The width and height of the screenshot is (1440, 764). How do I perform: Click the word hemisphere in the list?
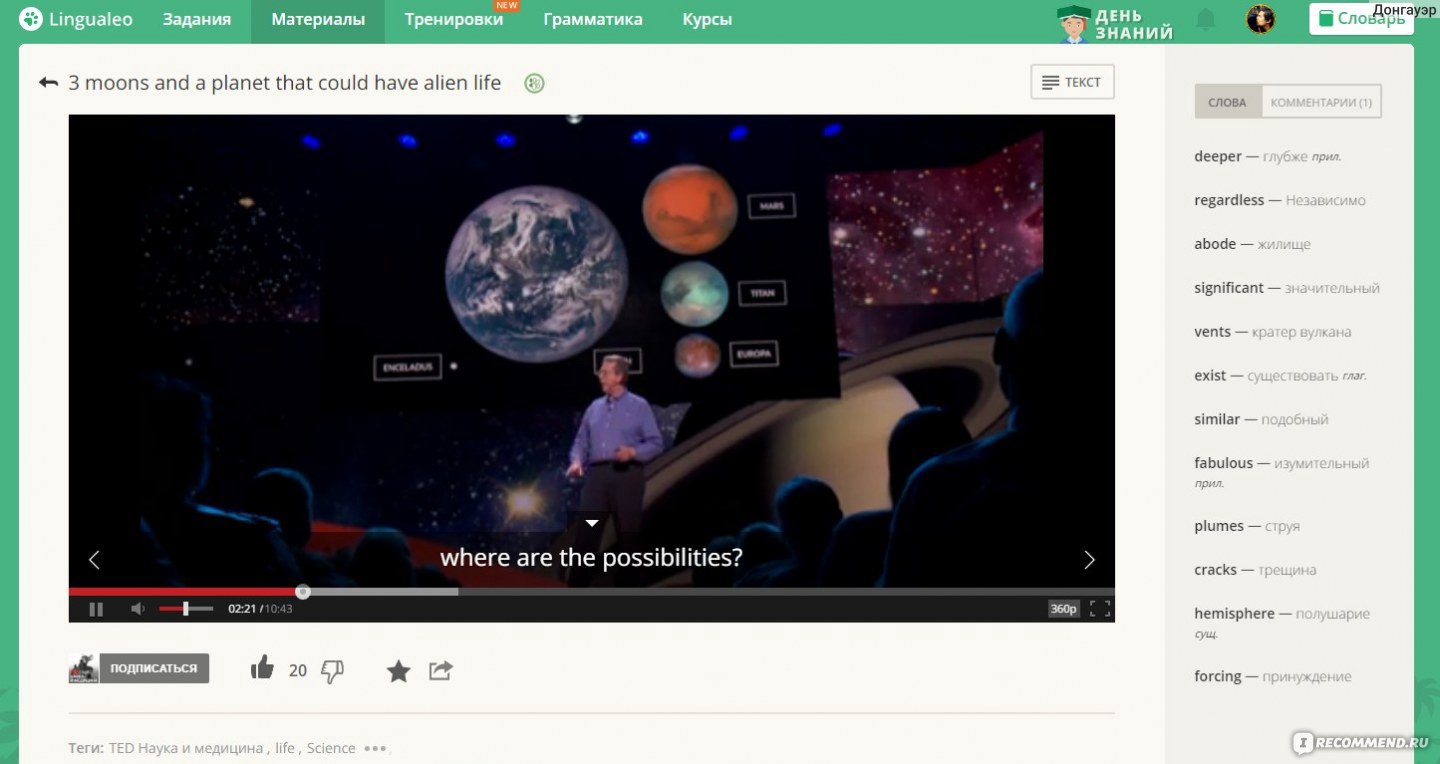[x=1234, y=614]
